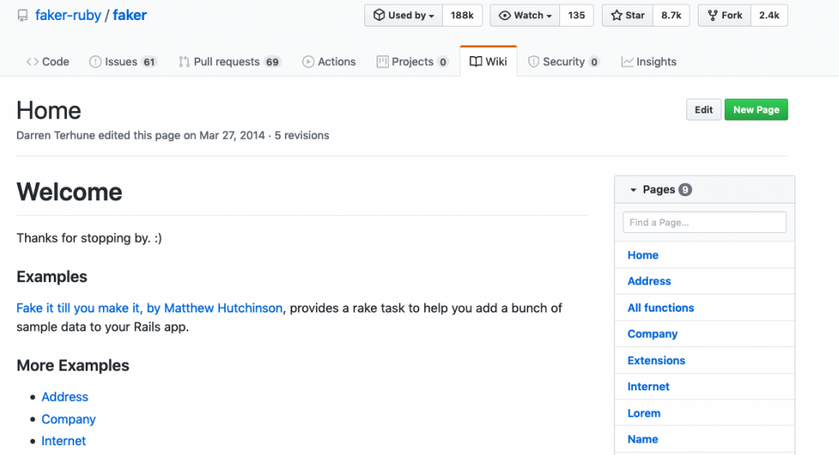
Task: Click the Issues counter badge 61
Action: 149,62
